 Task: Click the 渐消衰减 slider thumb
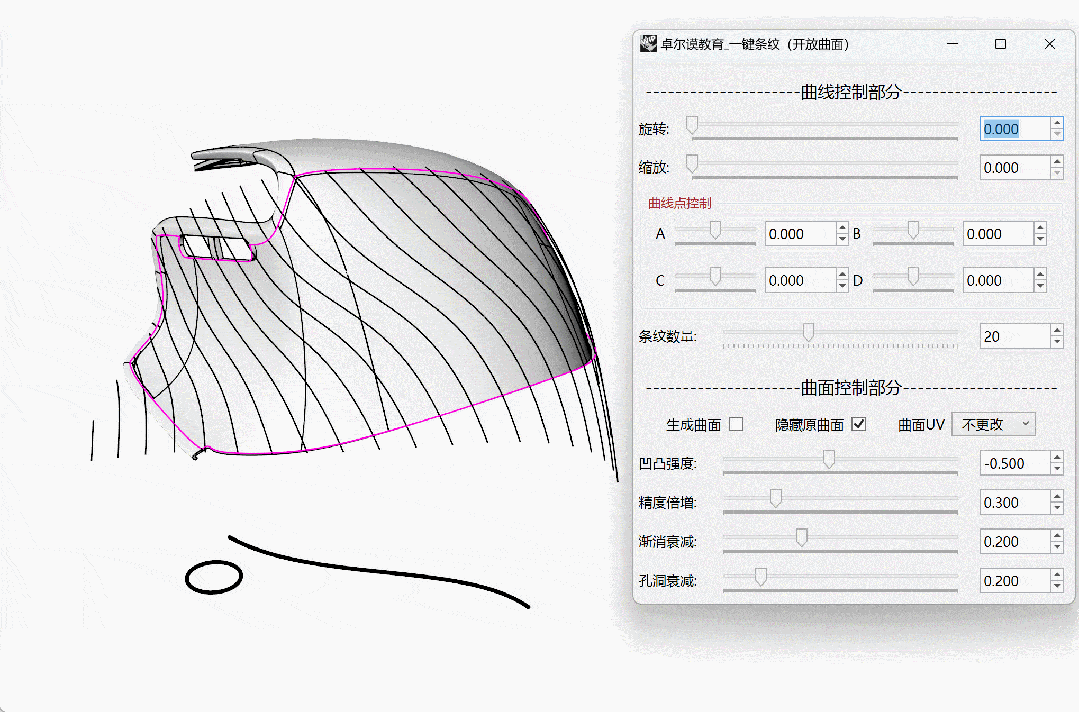[802, 537]
